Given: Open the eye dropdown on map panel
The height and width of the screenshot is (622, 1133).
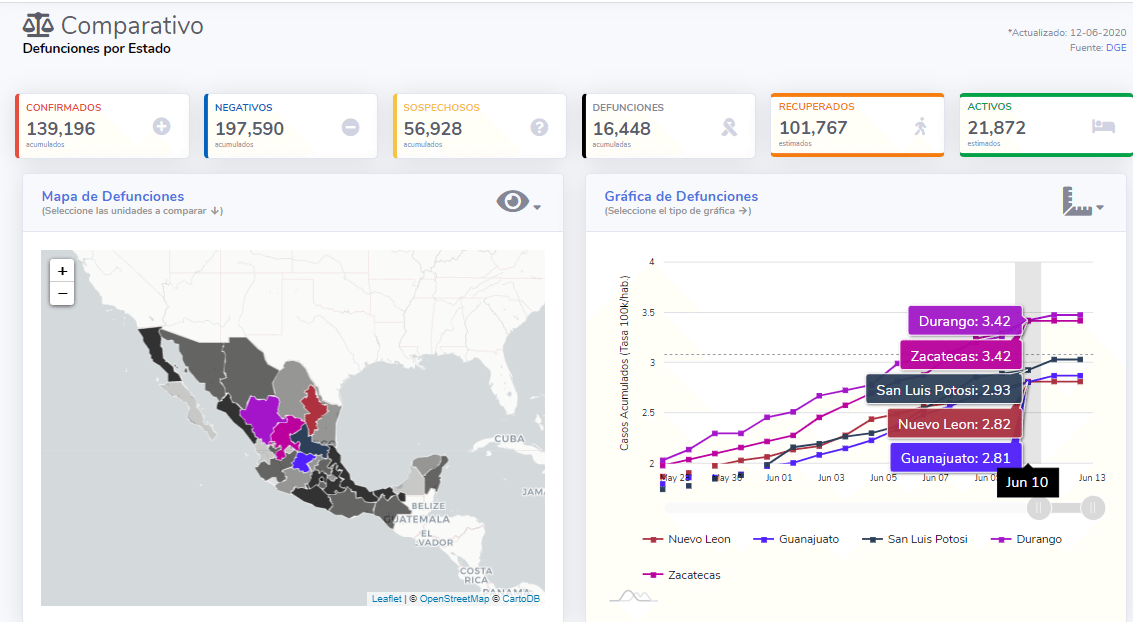Looking at the screenshot, I should point(518,202).
